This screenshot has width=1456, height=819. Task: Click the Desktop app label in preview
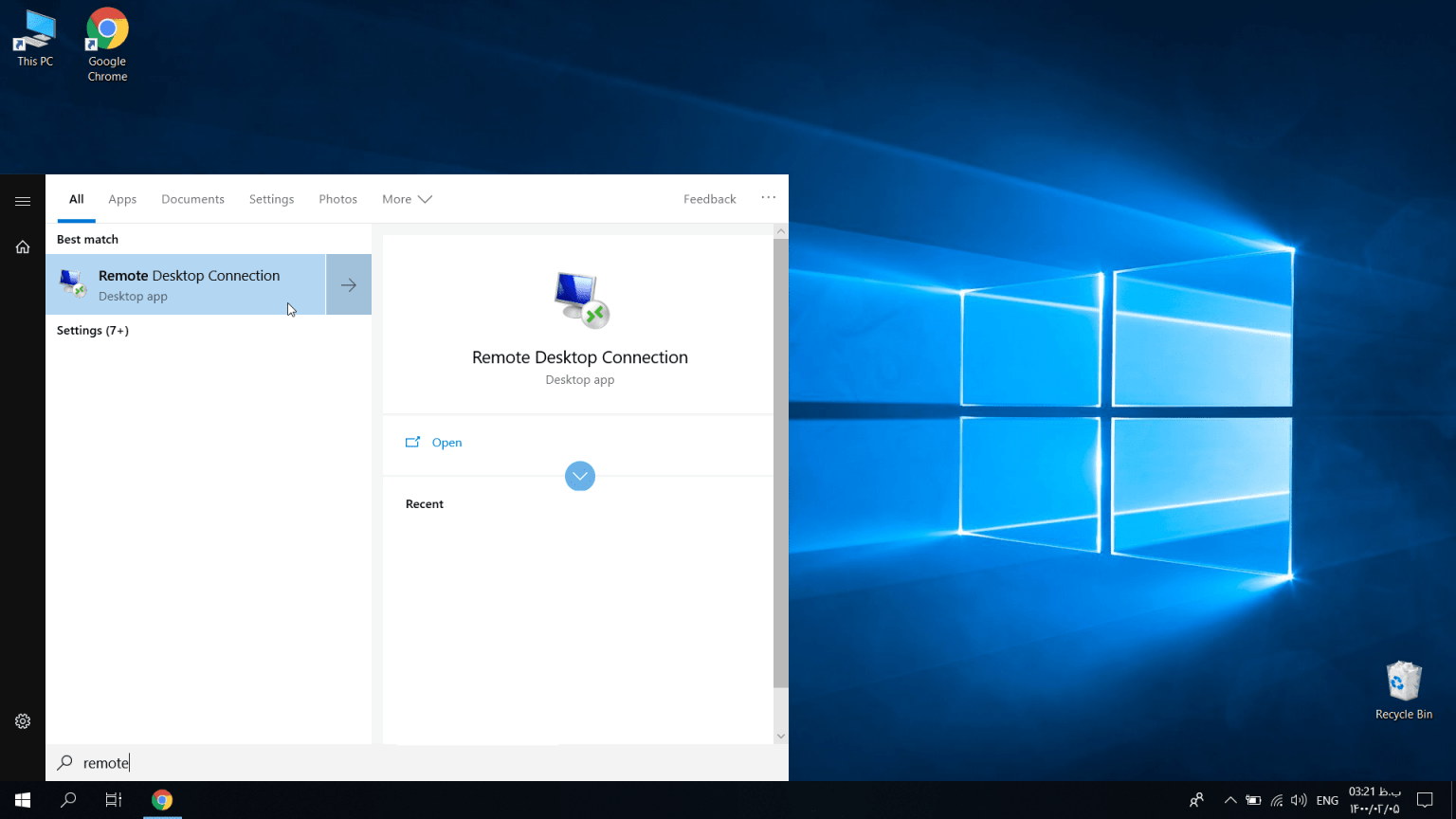pos(580,380)
